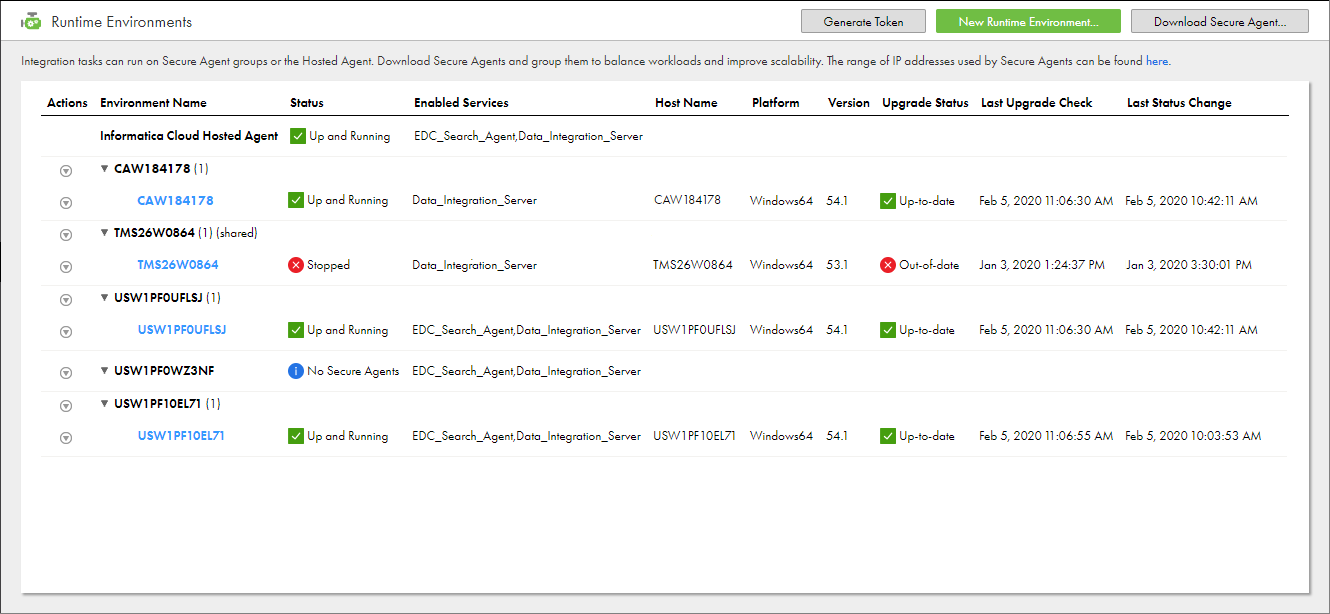Collapse the USW1PF0WZ3NF group

105,371
